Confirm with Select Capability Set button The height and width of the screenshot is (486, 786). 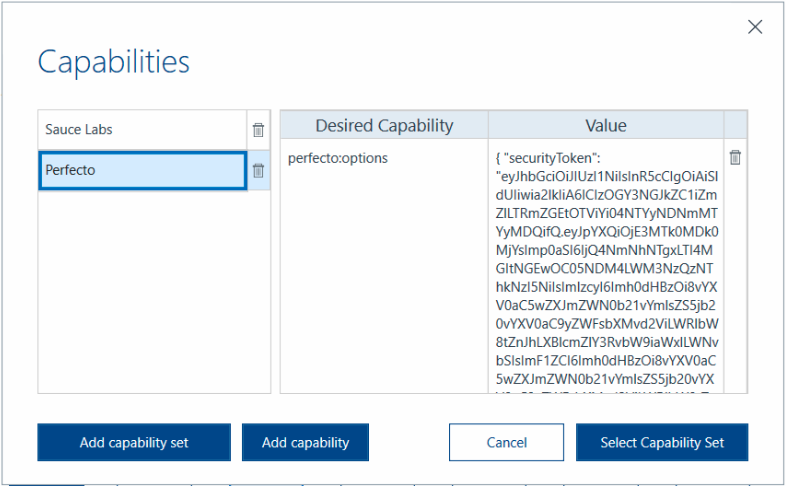[x=660, y=442]
